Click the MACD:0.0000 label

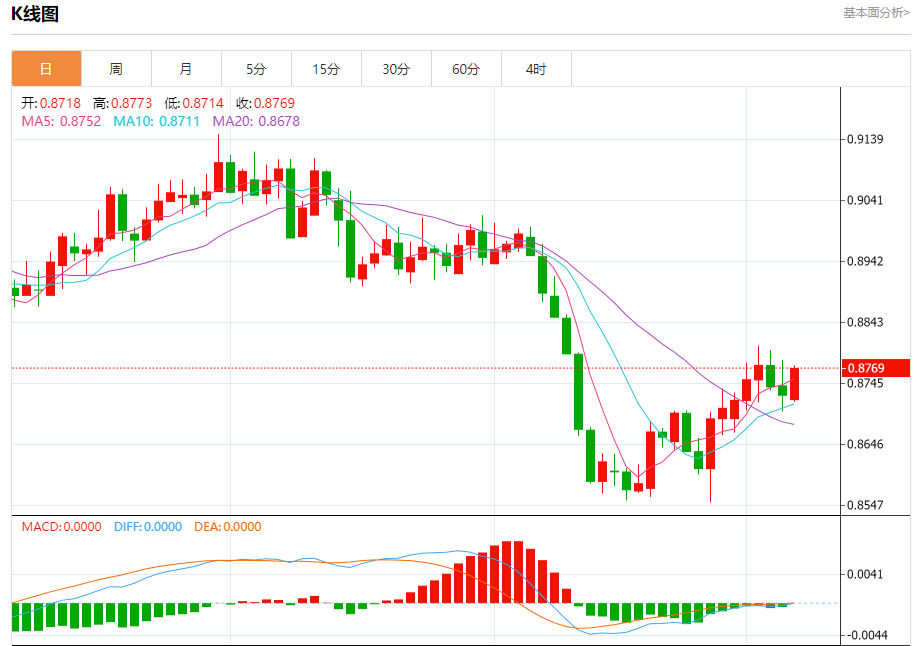[61, 527]
